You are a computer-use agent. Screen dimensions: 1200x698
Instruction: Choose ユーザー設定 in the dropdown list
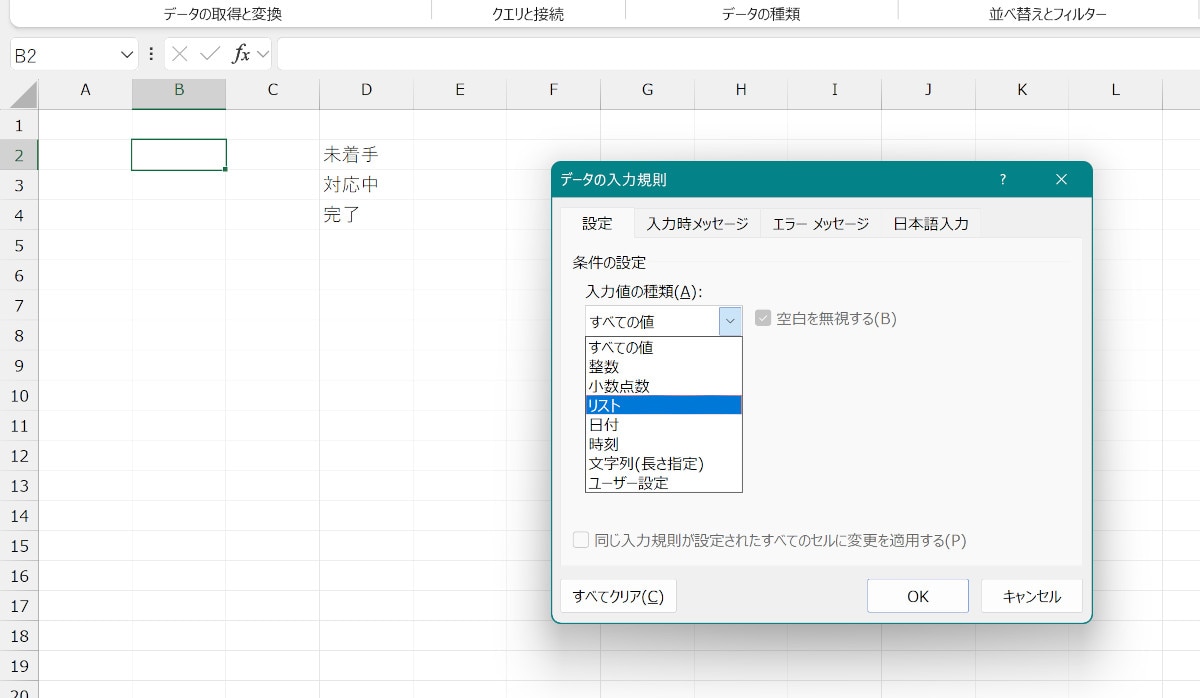click(663, 483)
